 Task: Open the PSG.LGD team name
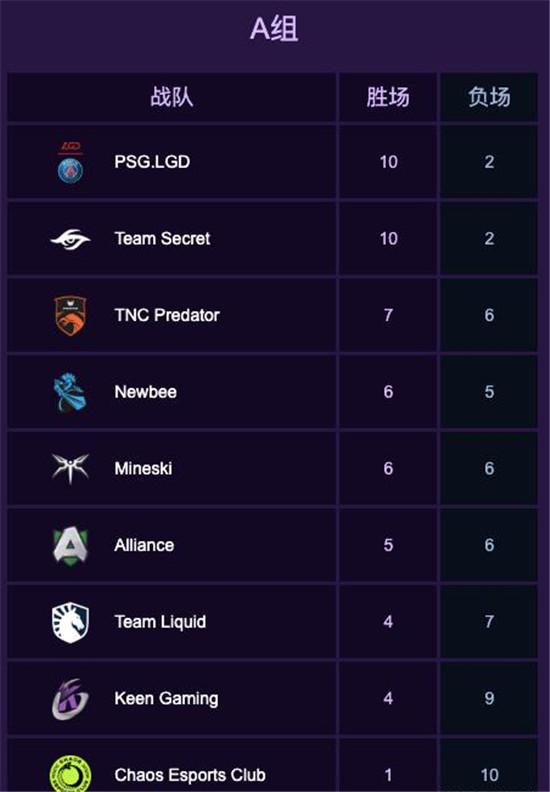click(x=152, y=162)
